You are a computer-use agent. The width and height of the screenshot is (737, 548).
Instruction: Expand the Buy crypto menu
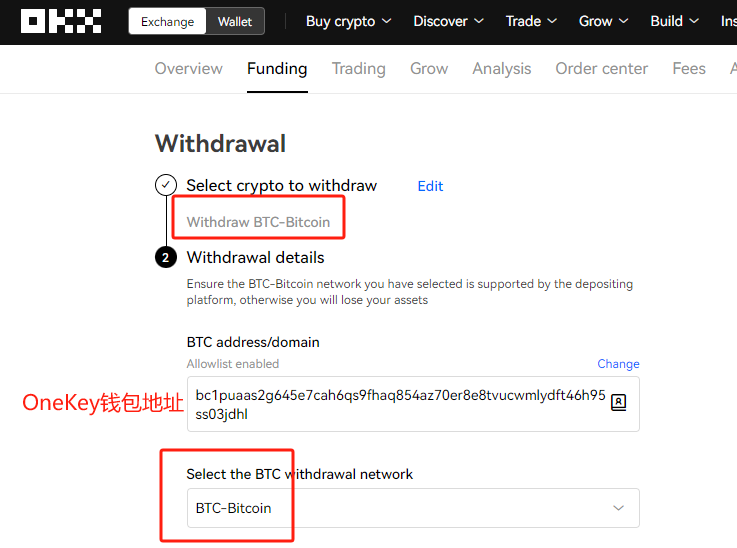348,22
